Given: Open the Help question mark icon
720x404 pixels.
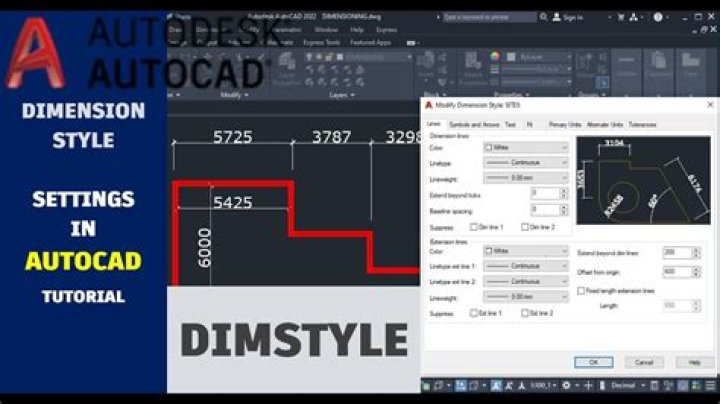Looking at the screenshot, I should [x=658, y=17].
